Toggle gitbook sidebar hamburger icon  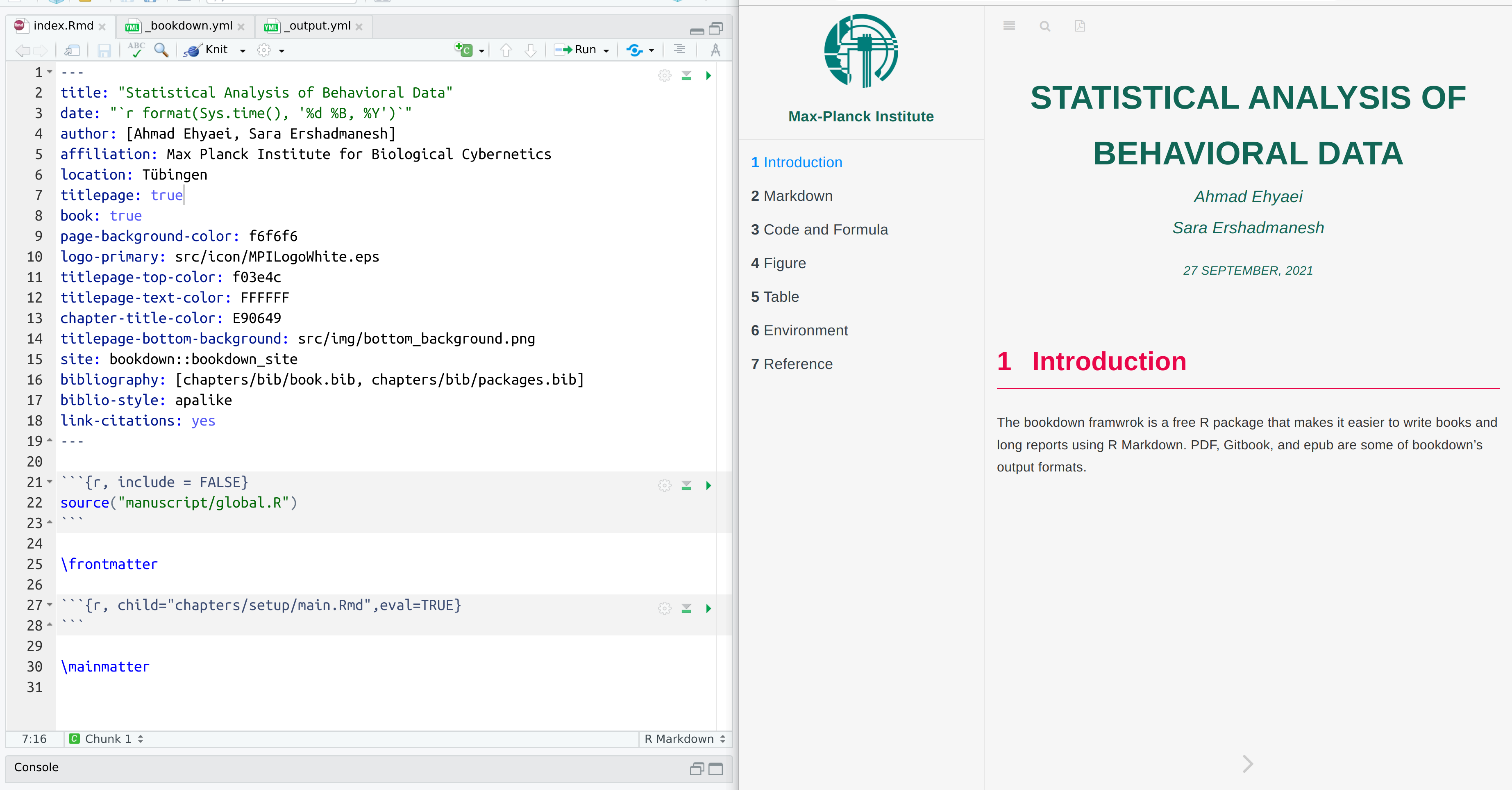tap(1009, 26)
